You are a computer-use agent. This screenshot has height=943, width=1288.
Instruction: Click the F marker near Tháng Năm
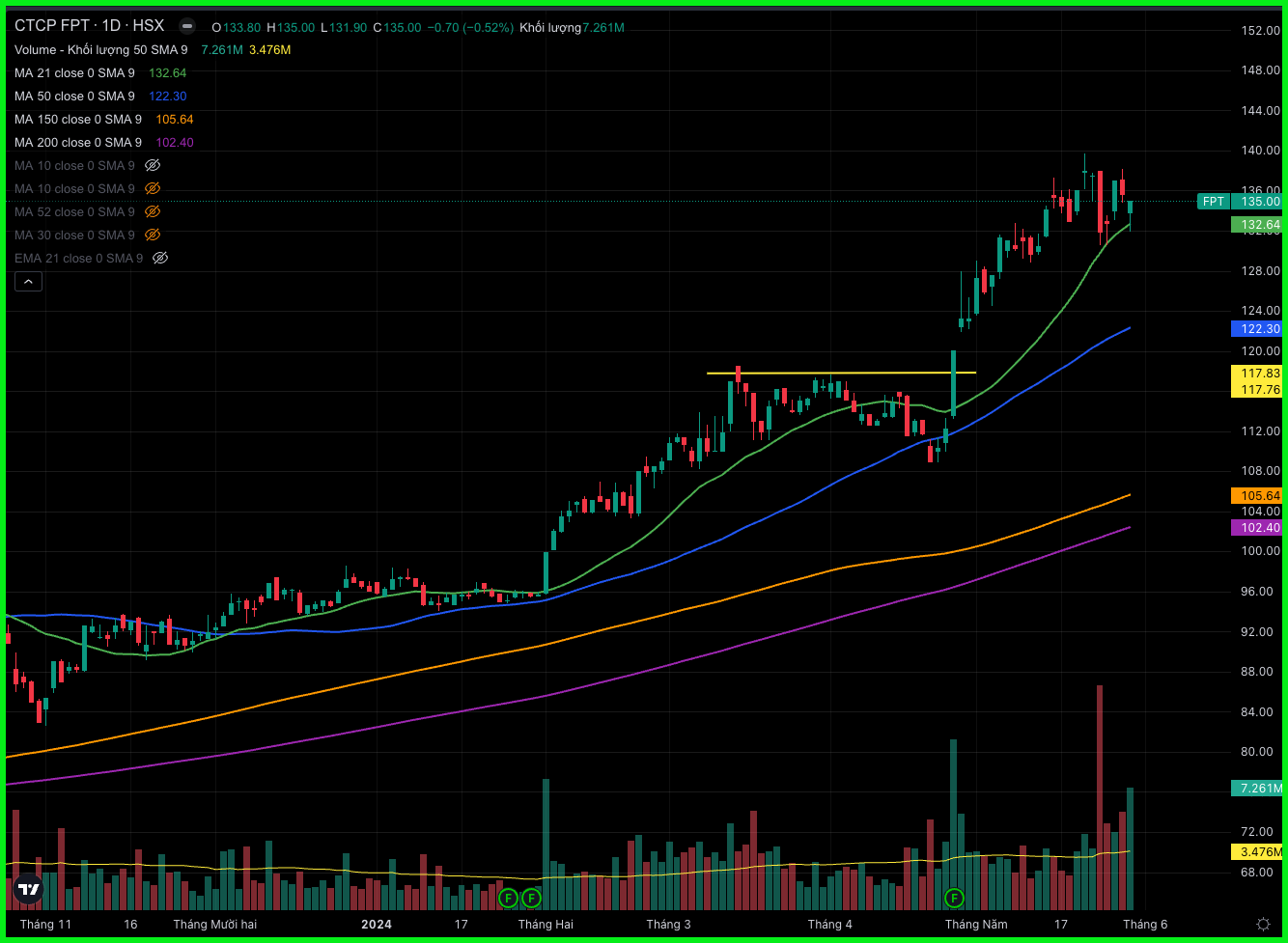coord(954,899)
